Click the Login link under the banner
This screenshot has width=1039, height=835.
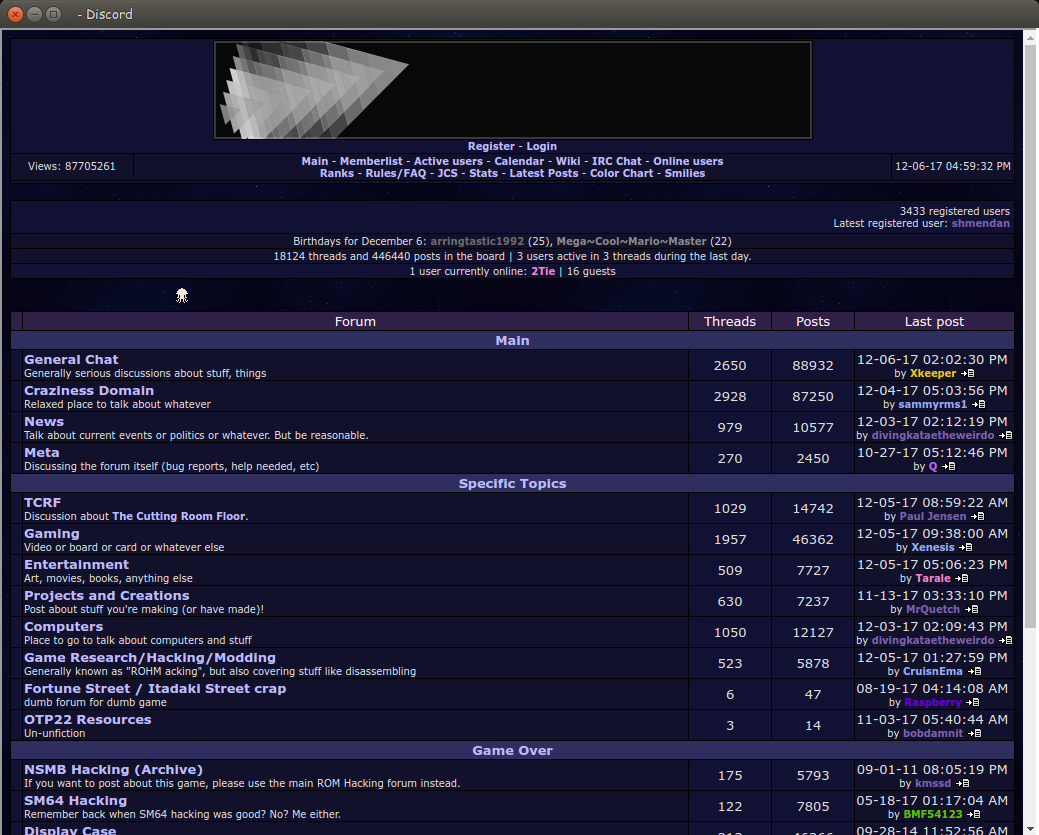click(541, 146)
